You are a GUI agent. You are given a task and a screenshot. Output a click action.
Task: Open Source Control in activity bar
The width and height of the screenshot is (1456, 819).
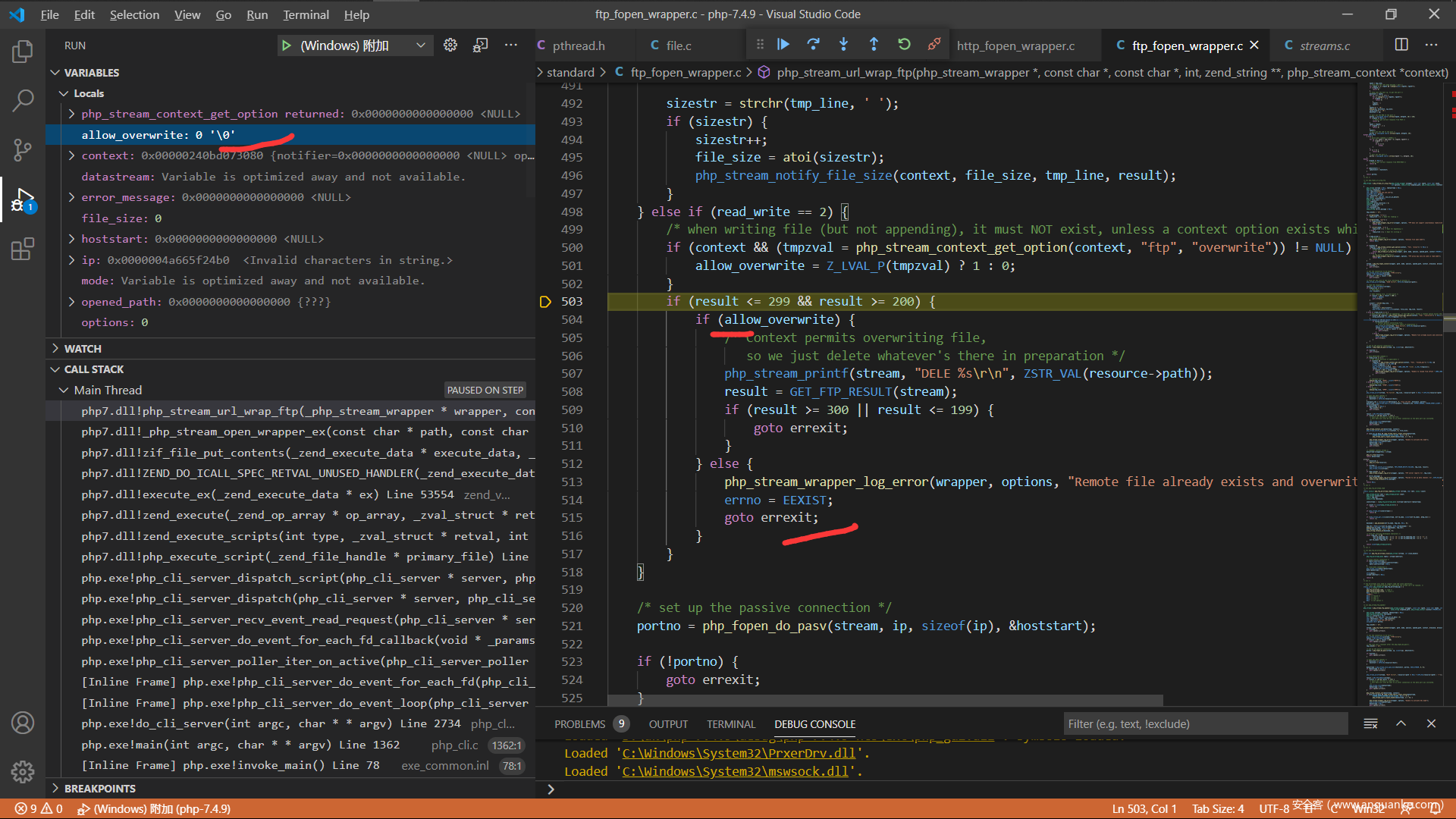pyautogui.click(x=23, y=149)
